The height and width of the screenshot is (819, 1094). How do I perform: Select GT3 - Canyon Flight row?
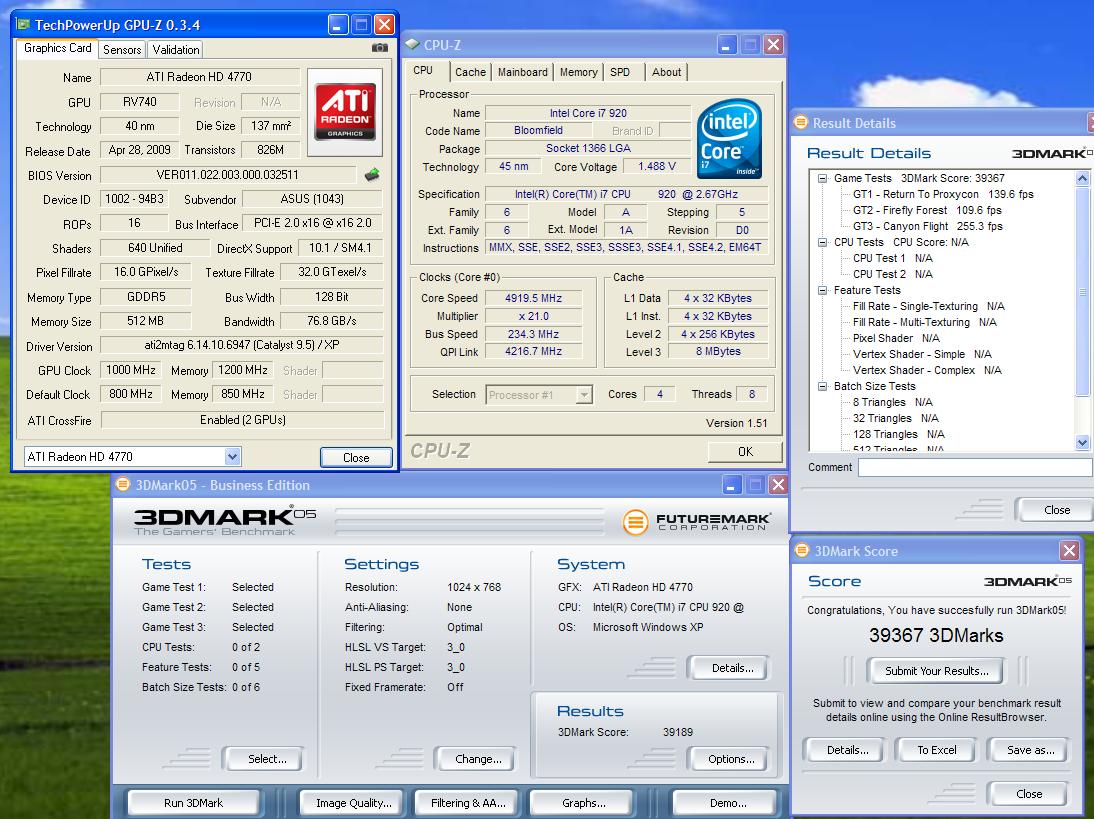[927, 226]
